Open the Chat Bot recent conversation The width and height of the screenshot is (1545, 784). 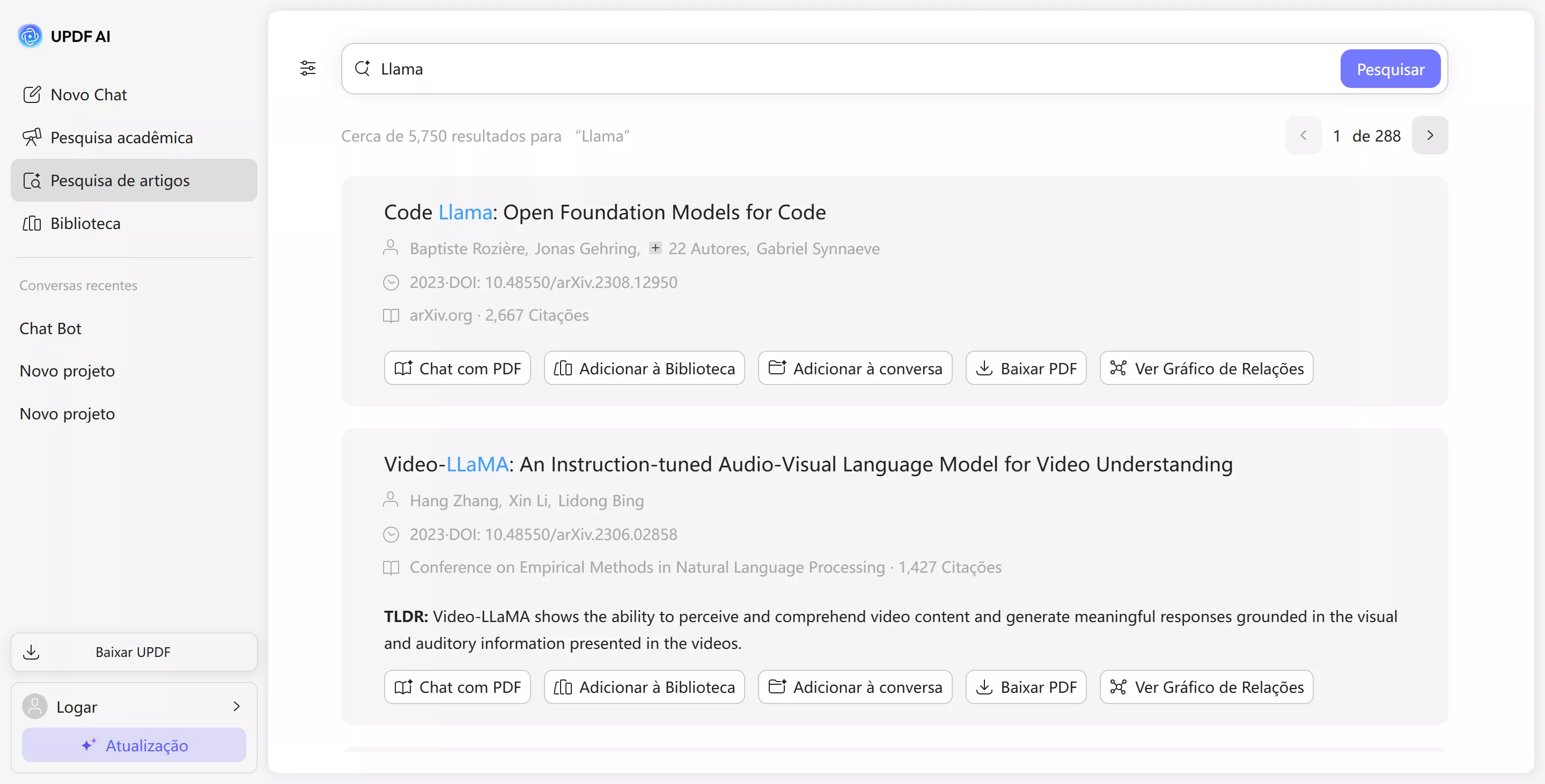[50, 329]
